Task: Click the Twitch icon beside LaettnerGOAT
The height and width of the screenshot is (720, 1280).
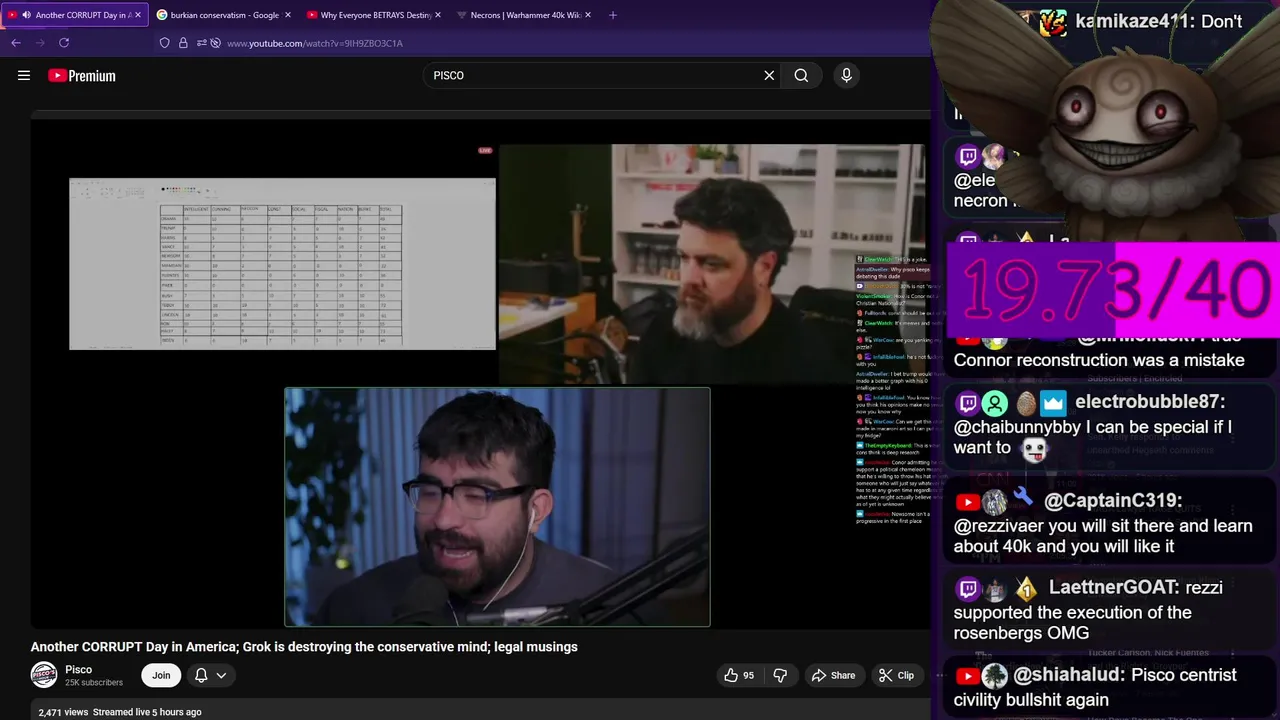Action: point(967,589)
